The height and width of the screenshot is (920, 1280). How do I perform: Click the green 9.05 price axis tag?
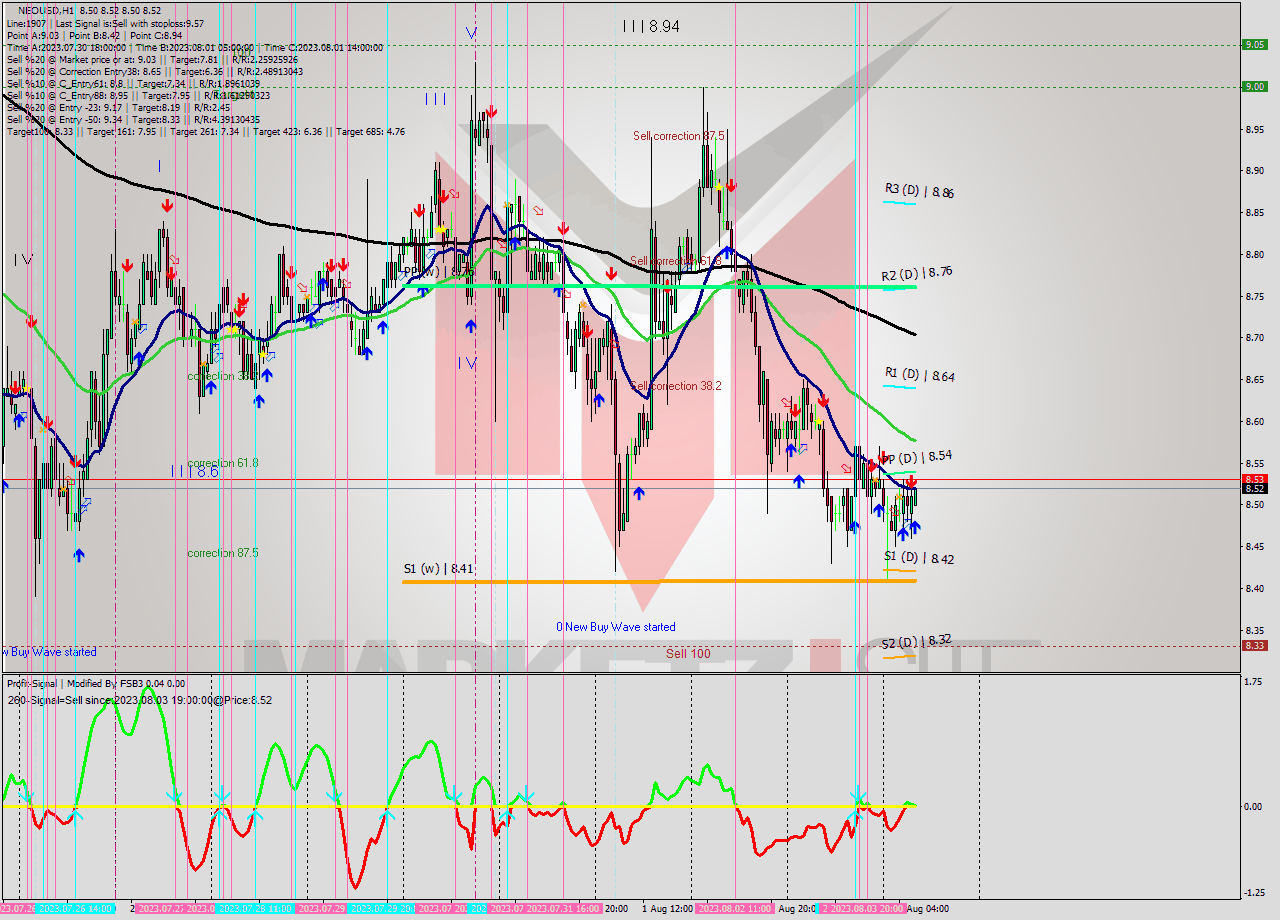1254,44
